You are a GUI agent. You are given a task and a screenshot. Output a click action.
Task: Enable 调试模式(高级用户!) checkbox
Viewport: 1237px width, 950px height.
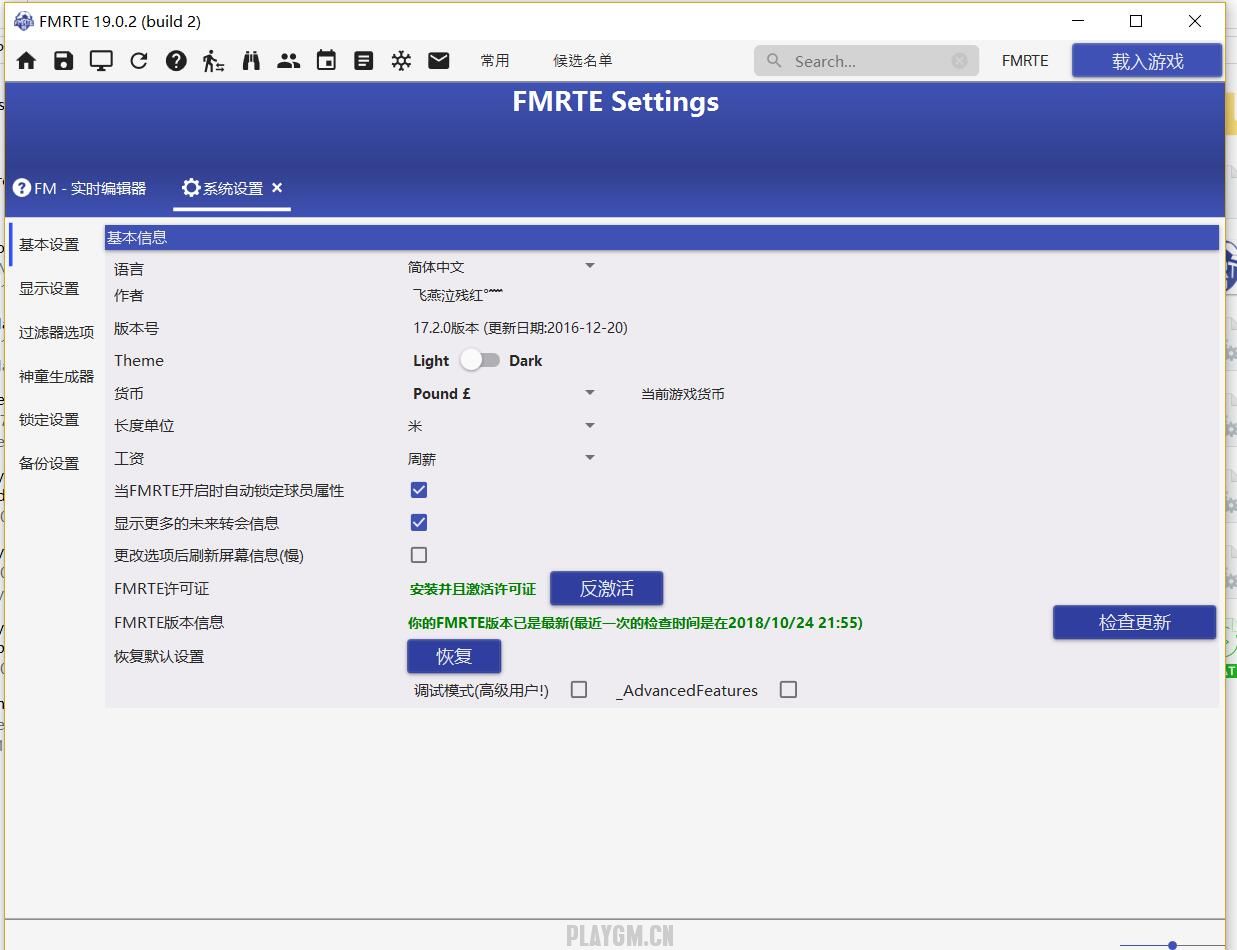point(579,689)
